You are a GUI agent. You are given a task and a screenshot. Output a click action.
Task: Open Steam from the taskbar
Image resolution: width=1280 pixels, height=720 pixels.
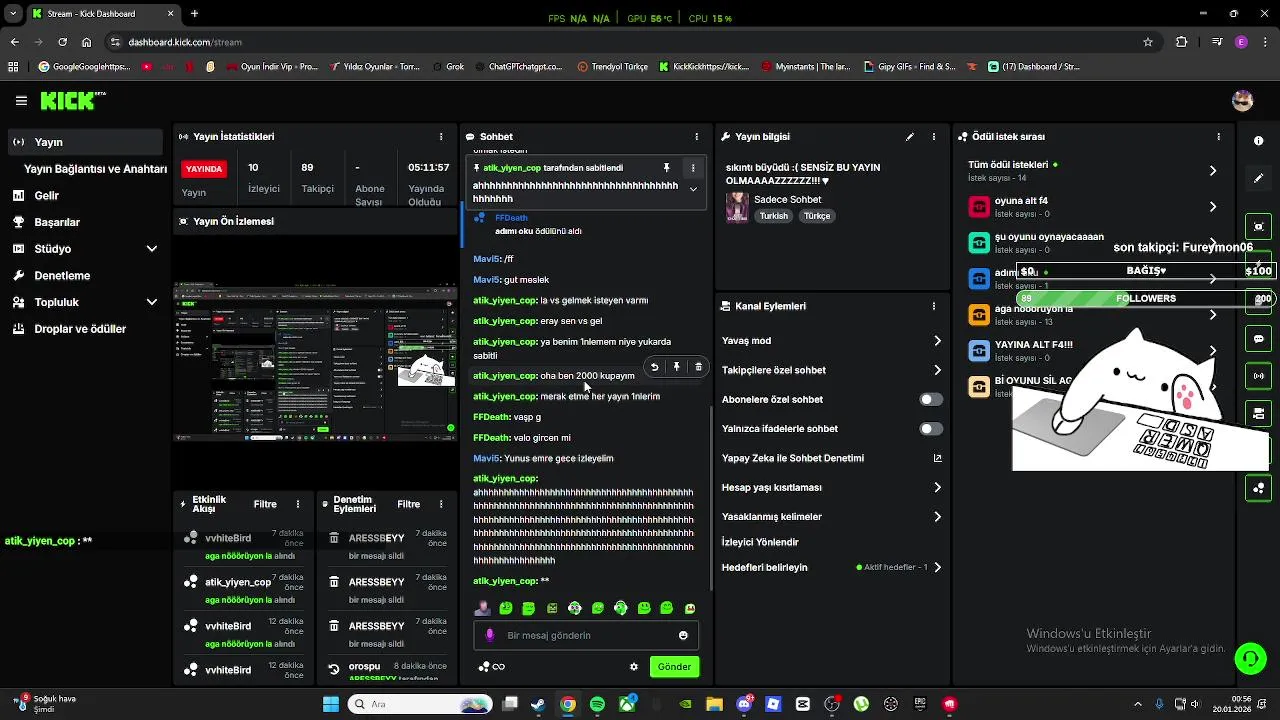click(x=538, y=704)
